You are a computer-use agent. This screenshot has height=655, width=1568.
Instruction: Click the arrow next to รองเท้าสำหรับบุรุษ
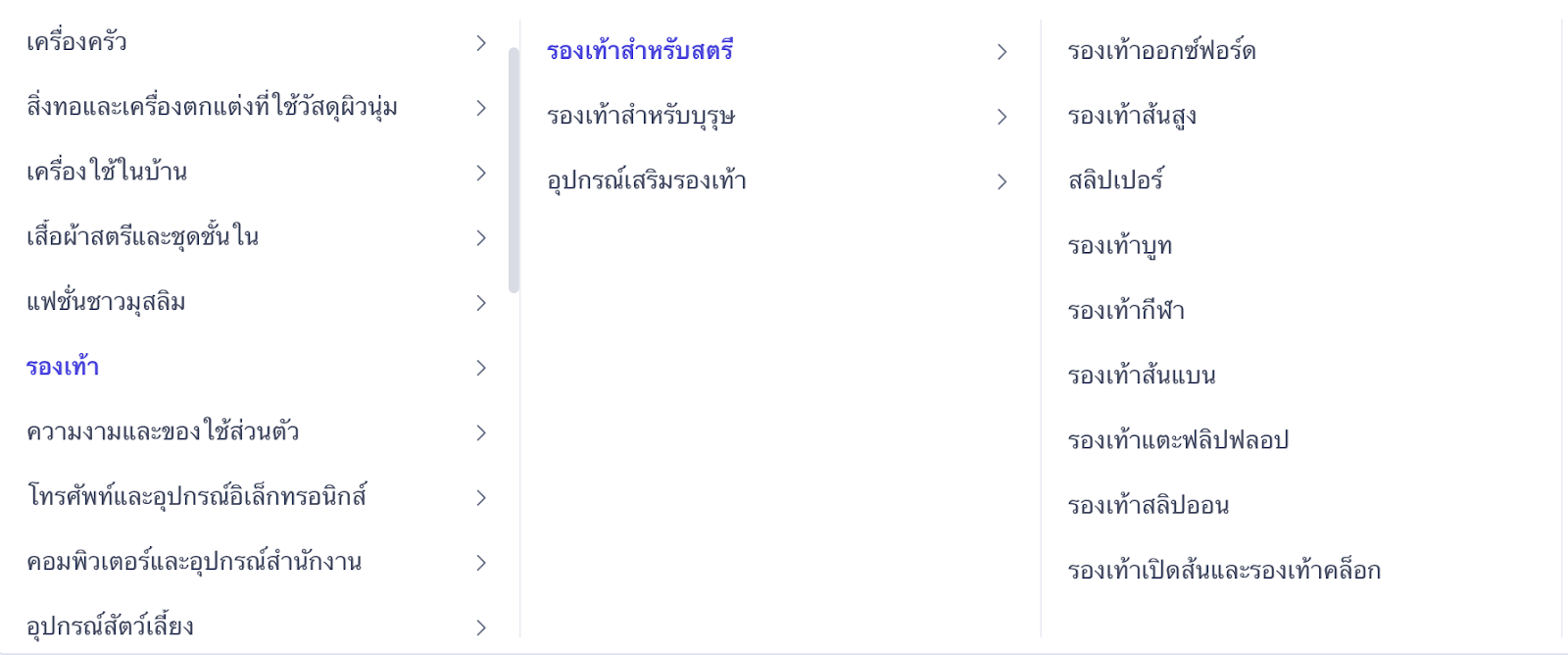coord(1002,118)
